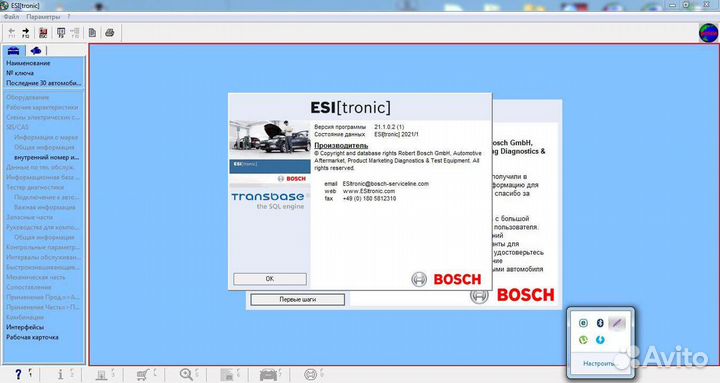Click the purple slash tray icon

[x=617, y=323]
